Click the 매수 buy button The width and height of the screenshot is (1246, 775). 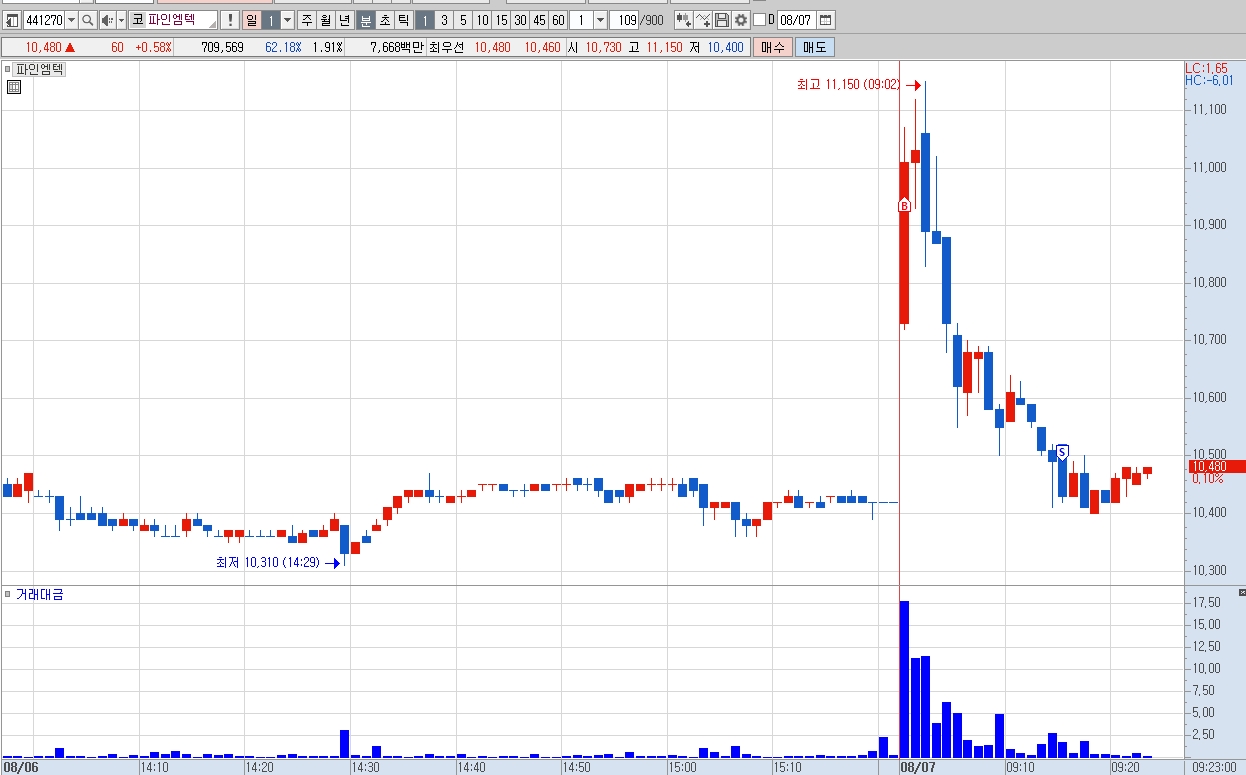pyautogui.click(x=773, y=47)
